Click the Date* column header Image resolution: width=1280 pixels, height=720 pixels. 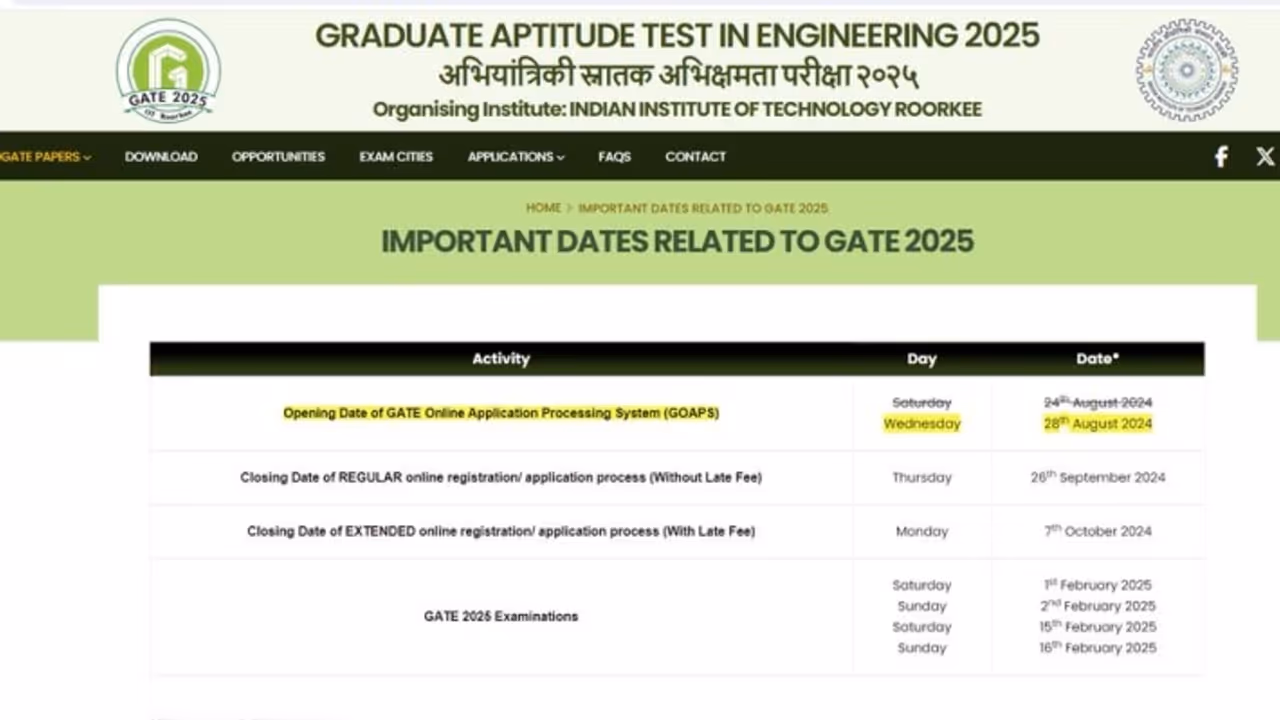click(1097, 359)
